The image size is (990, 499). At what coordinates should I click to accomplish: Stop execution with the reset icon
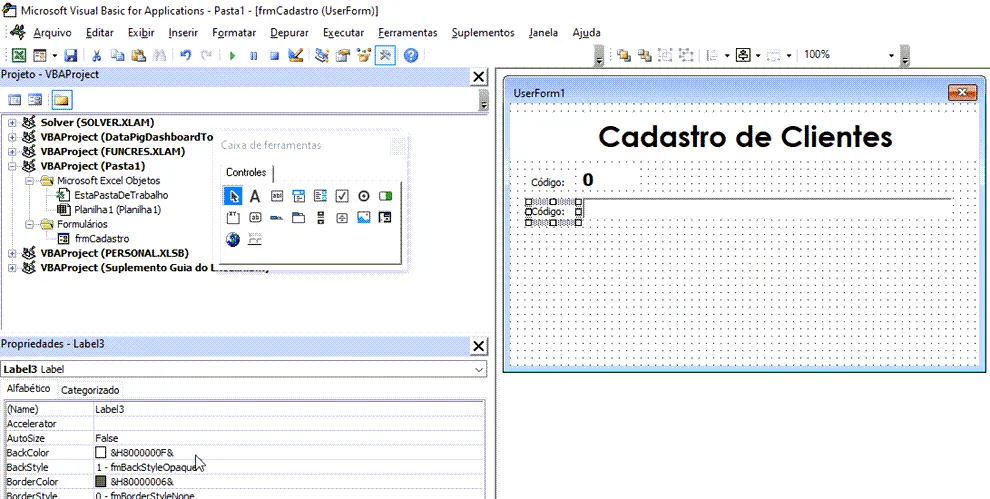click(274, 56)
